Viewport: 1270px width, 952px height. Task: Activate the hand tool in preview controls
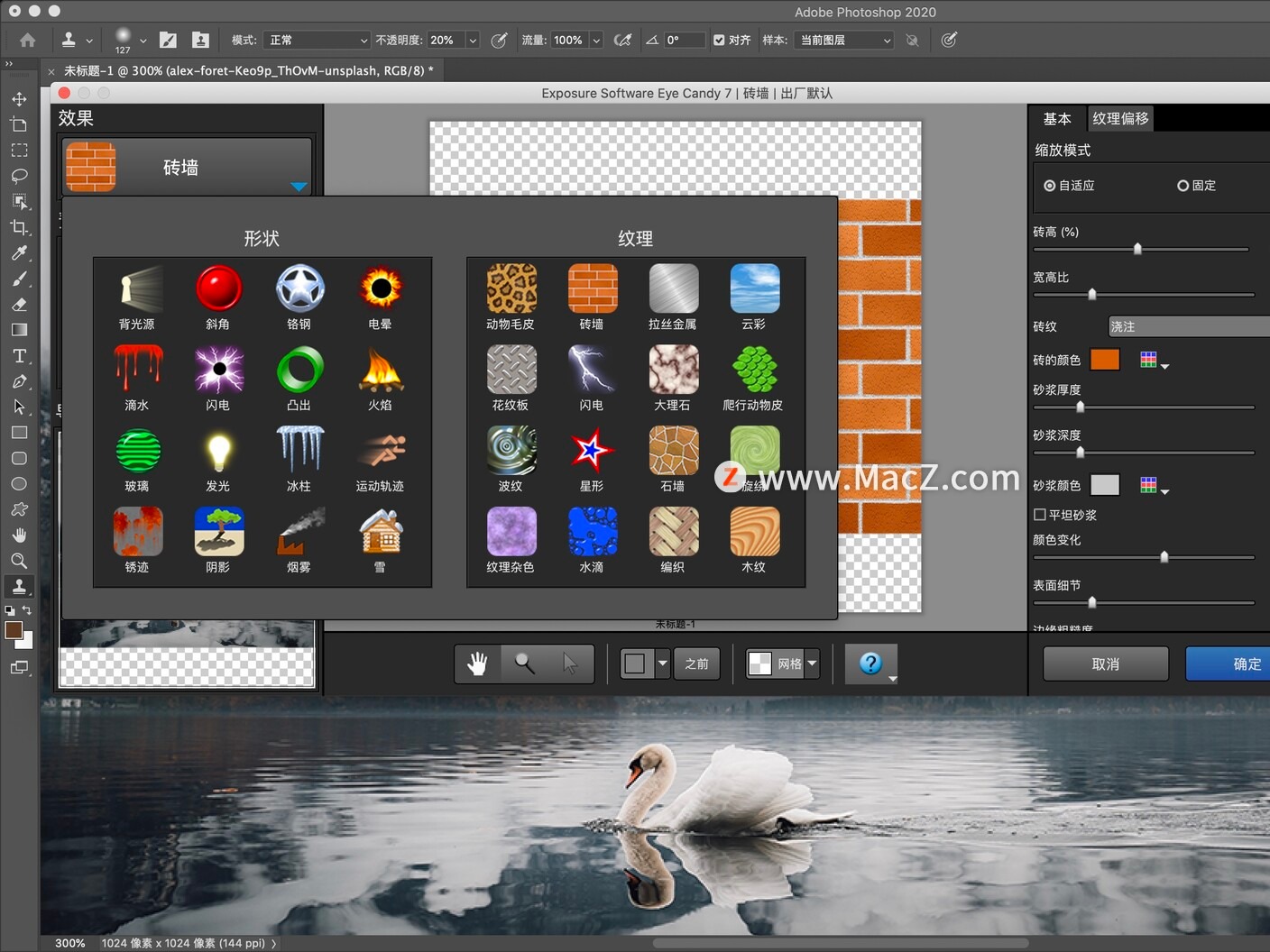point(477,664)
